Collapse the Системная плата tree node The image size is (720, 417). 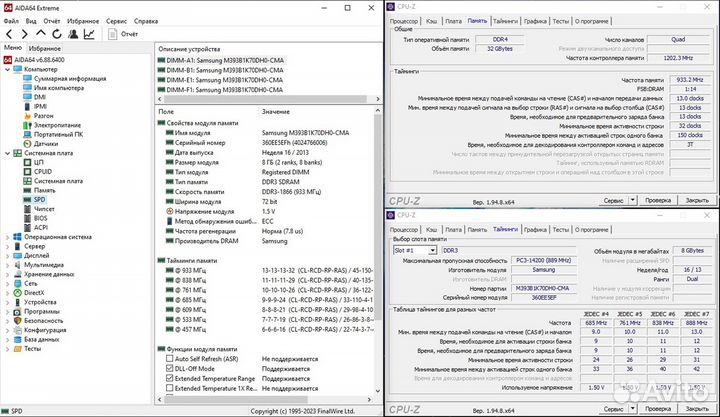pyautogui.click(x=7, y=153)
